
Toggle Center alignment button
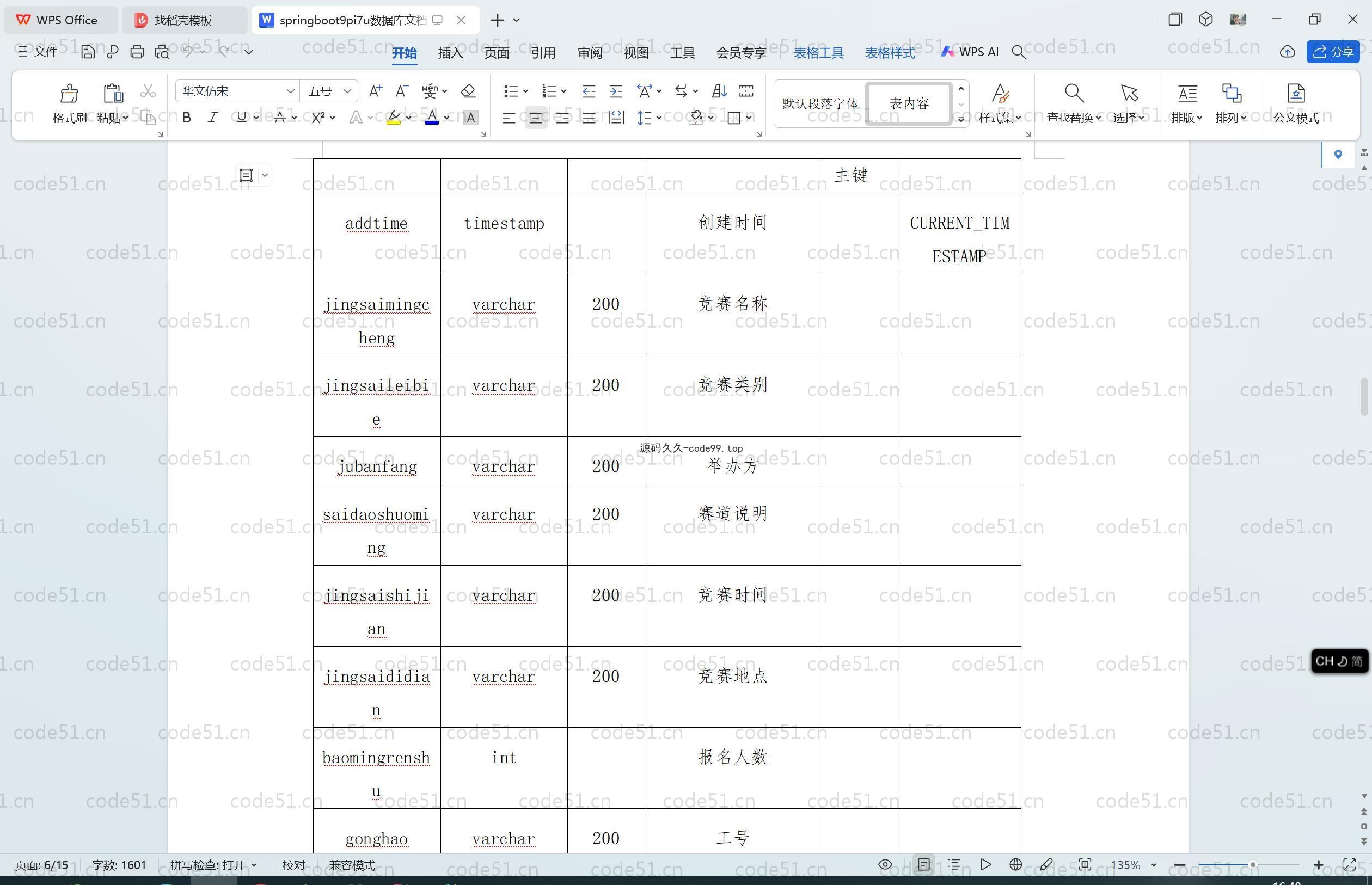pos(536,118)
